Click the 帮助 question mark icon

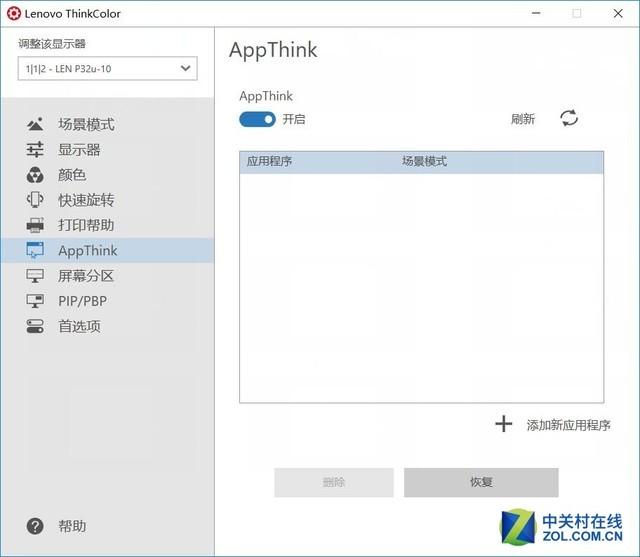[x=35, y=526]
